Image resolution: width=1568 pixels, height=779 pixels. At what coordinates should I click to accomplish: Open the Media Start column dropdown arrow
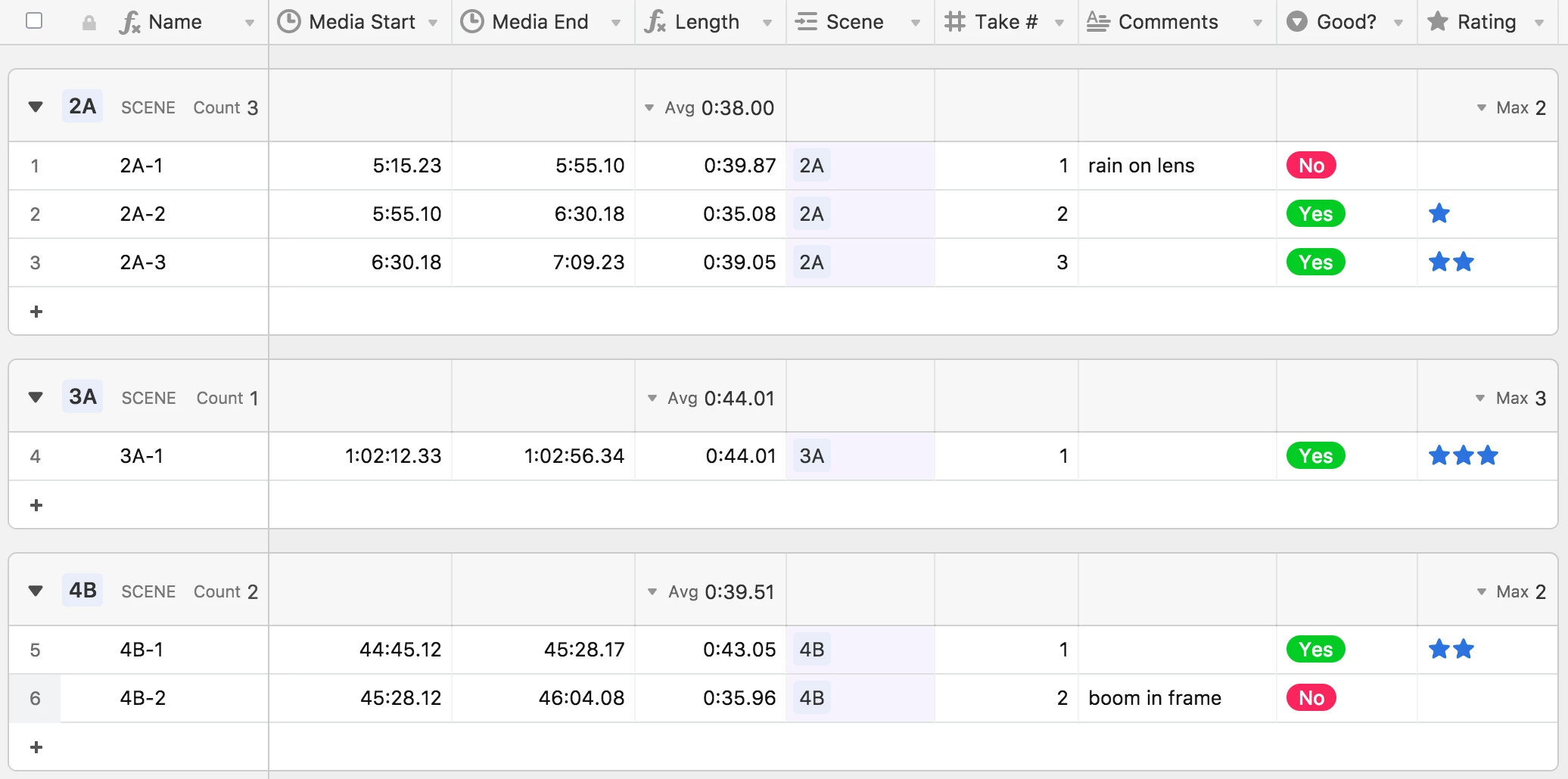tap(433, 23)
